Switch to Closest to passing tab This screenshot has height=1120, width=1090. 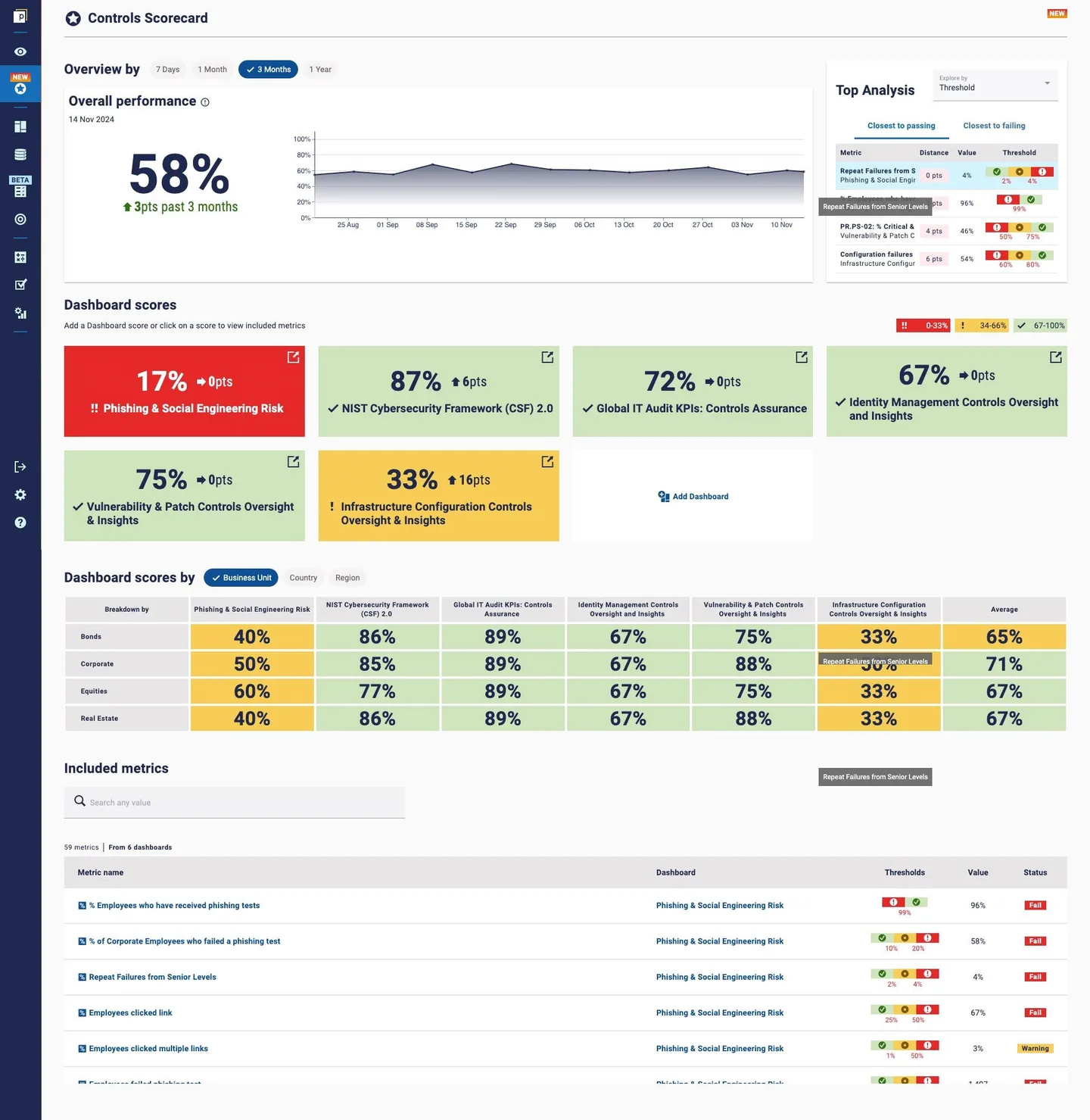point(901,126)
